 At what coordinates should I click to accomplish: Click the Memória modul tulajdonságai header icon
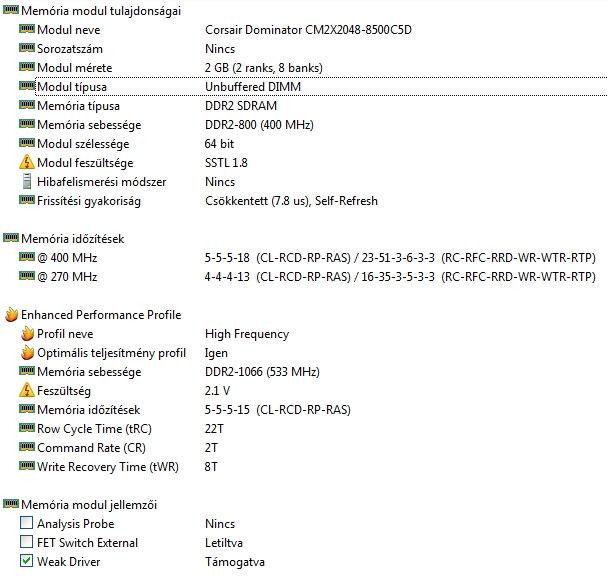coord(11,9)
